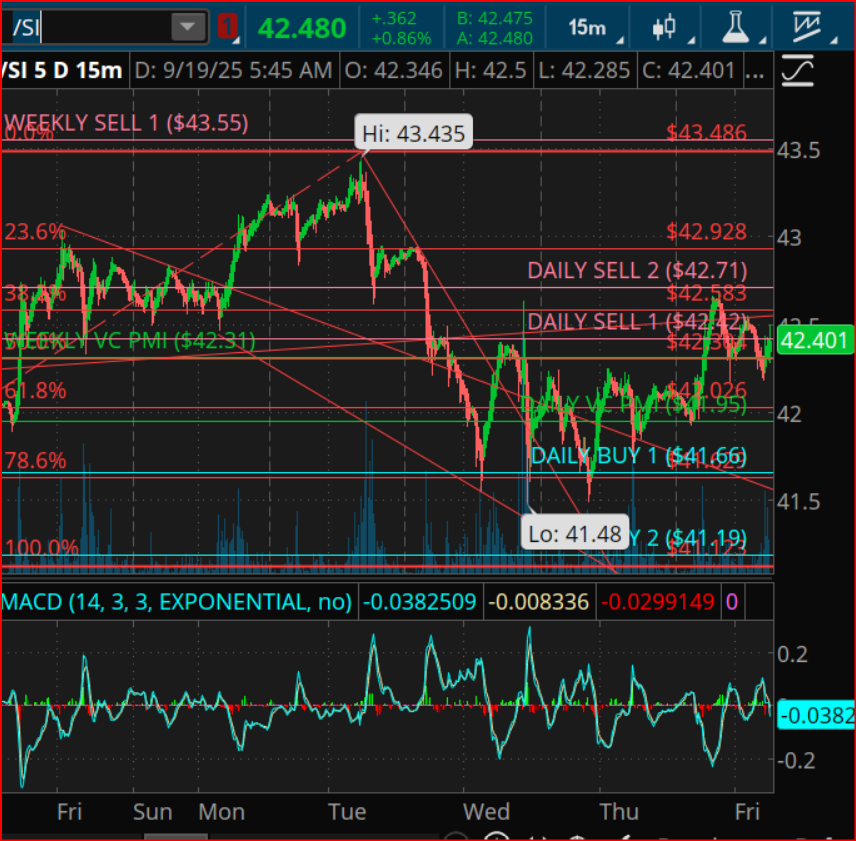Image resolution: width=856 pixels, height=841 pixels.
Task: Click the DAILY BUY 1 level label
Action: point(638,456)
